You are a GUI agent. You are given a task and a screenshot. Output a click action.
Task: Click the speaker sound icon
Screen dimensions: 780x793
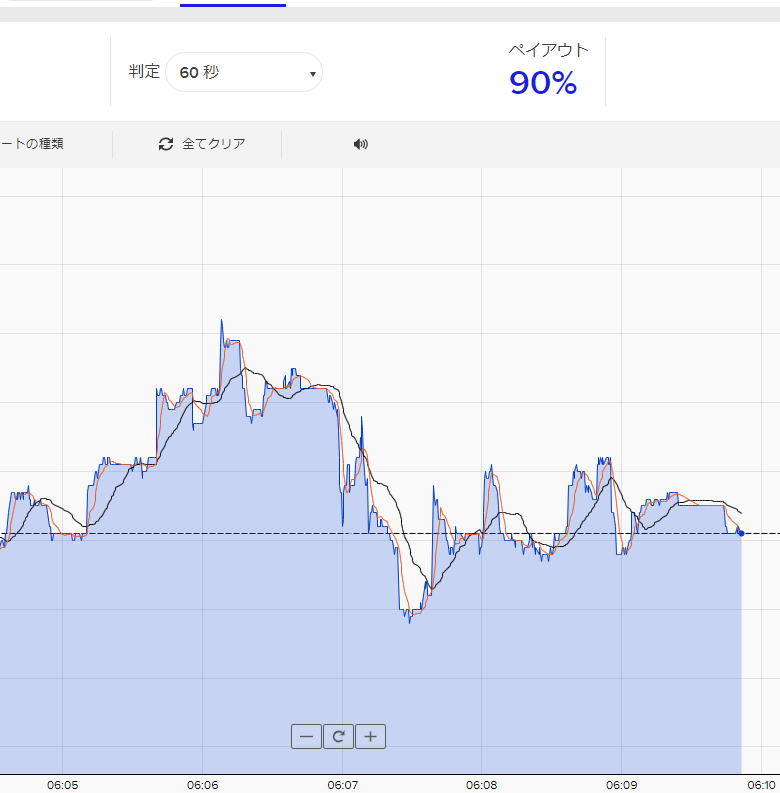[361, 144]
